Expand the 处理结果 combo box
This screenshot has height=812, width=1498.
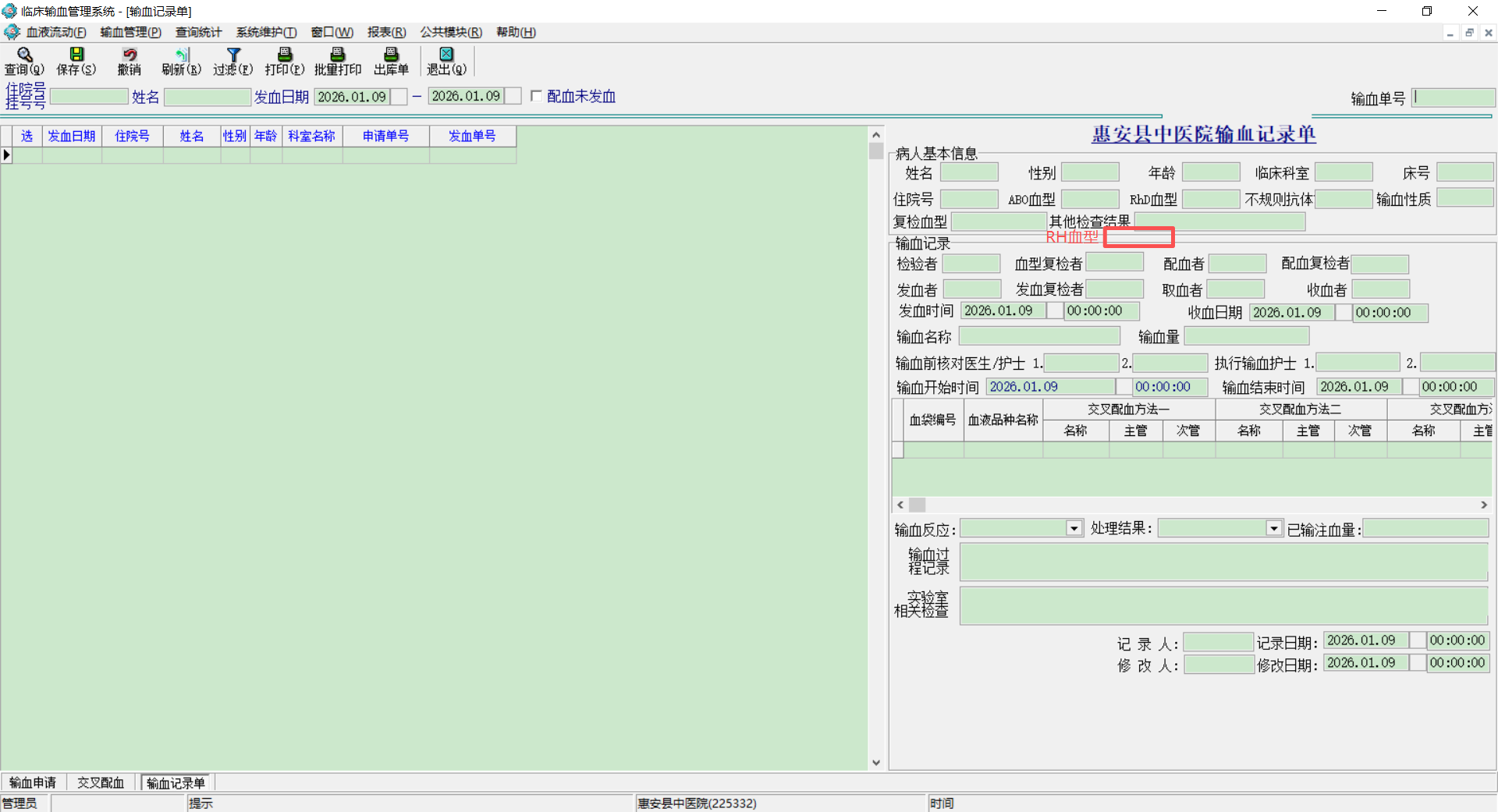[x=1274, y=528]
